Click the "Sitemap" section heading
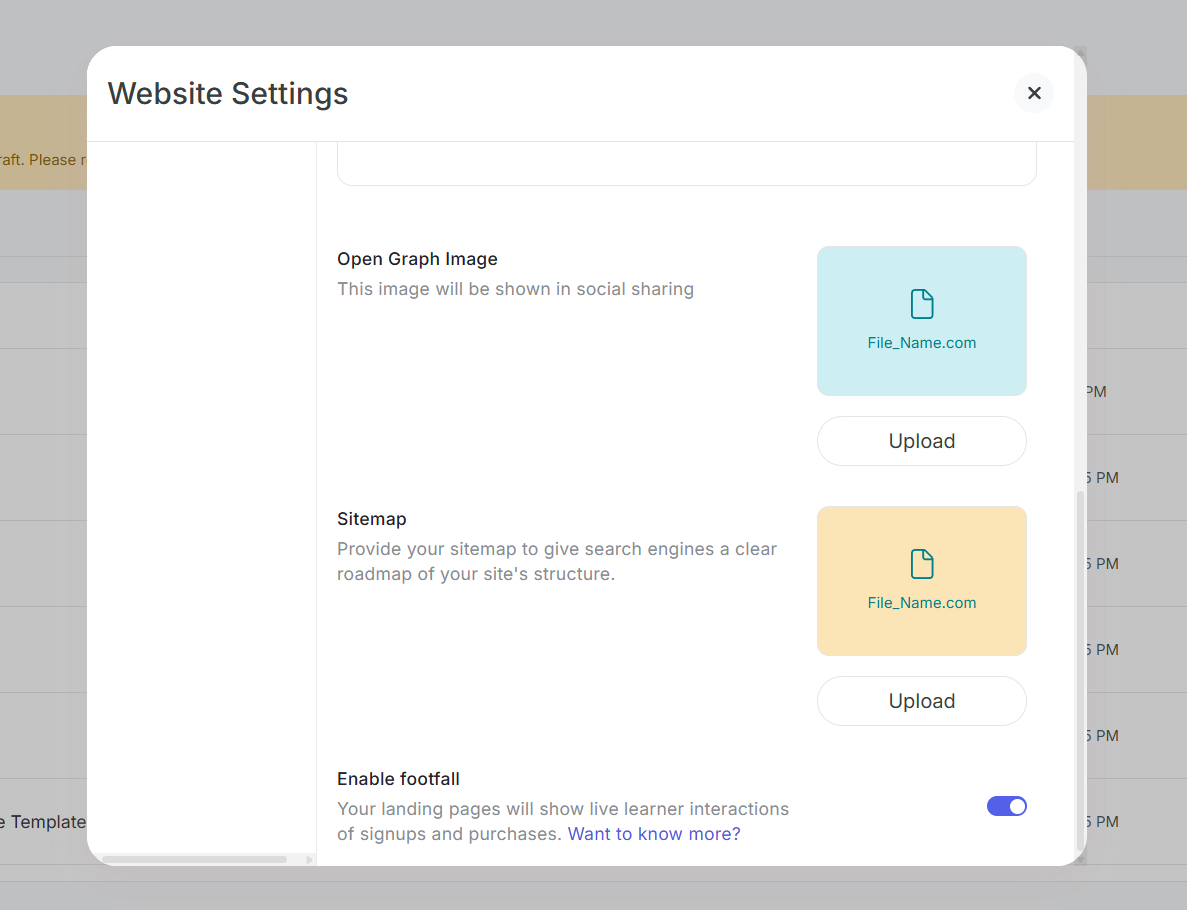The width and height of the screenshot is (1187, 910). tap(372, 519)
